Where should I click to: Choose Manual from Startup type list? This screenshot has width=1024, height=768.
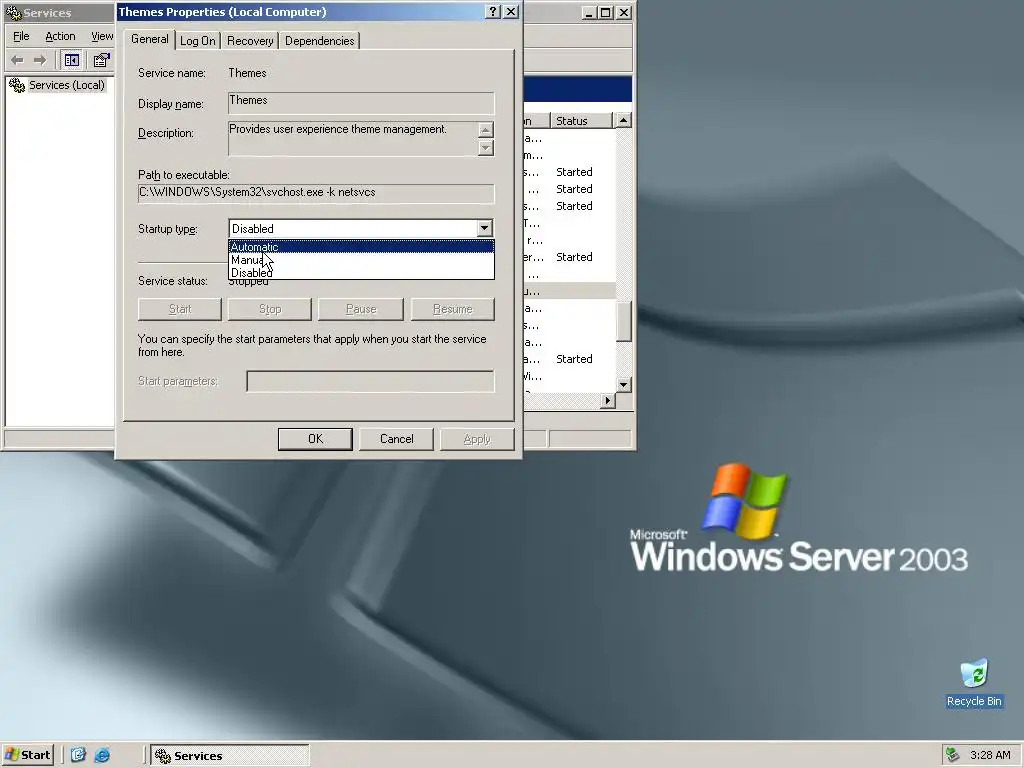click(361, 260)
